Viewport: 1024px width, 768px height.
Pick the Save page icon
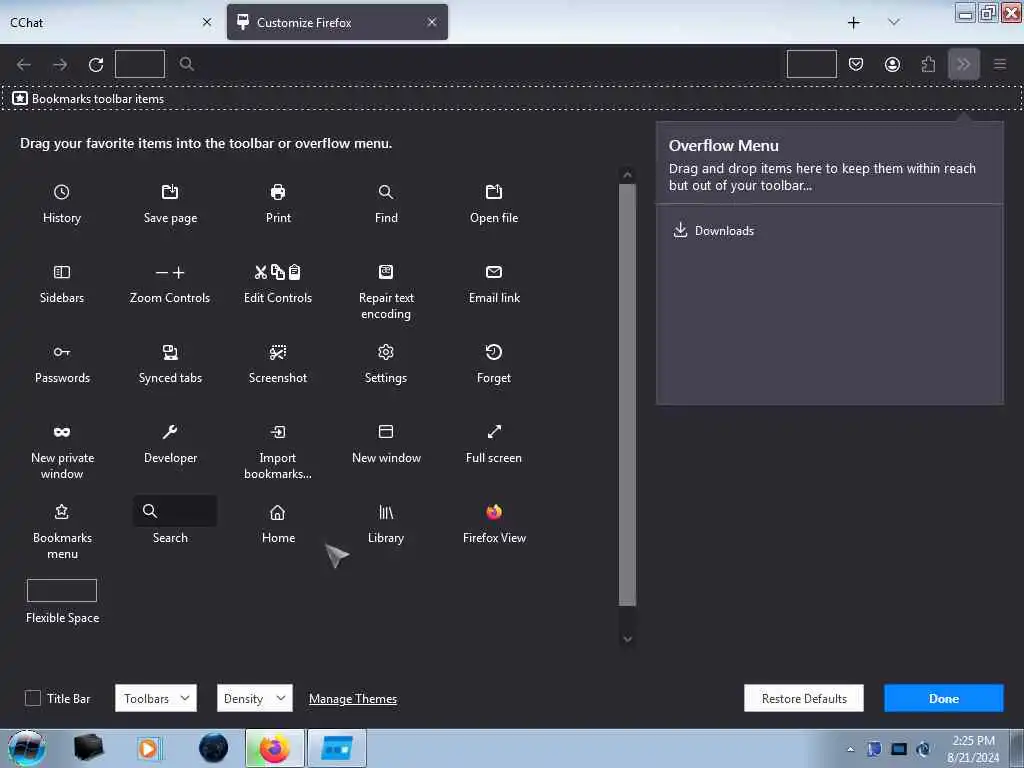[x=170, y=191]
